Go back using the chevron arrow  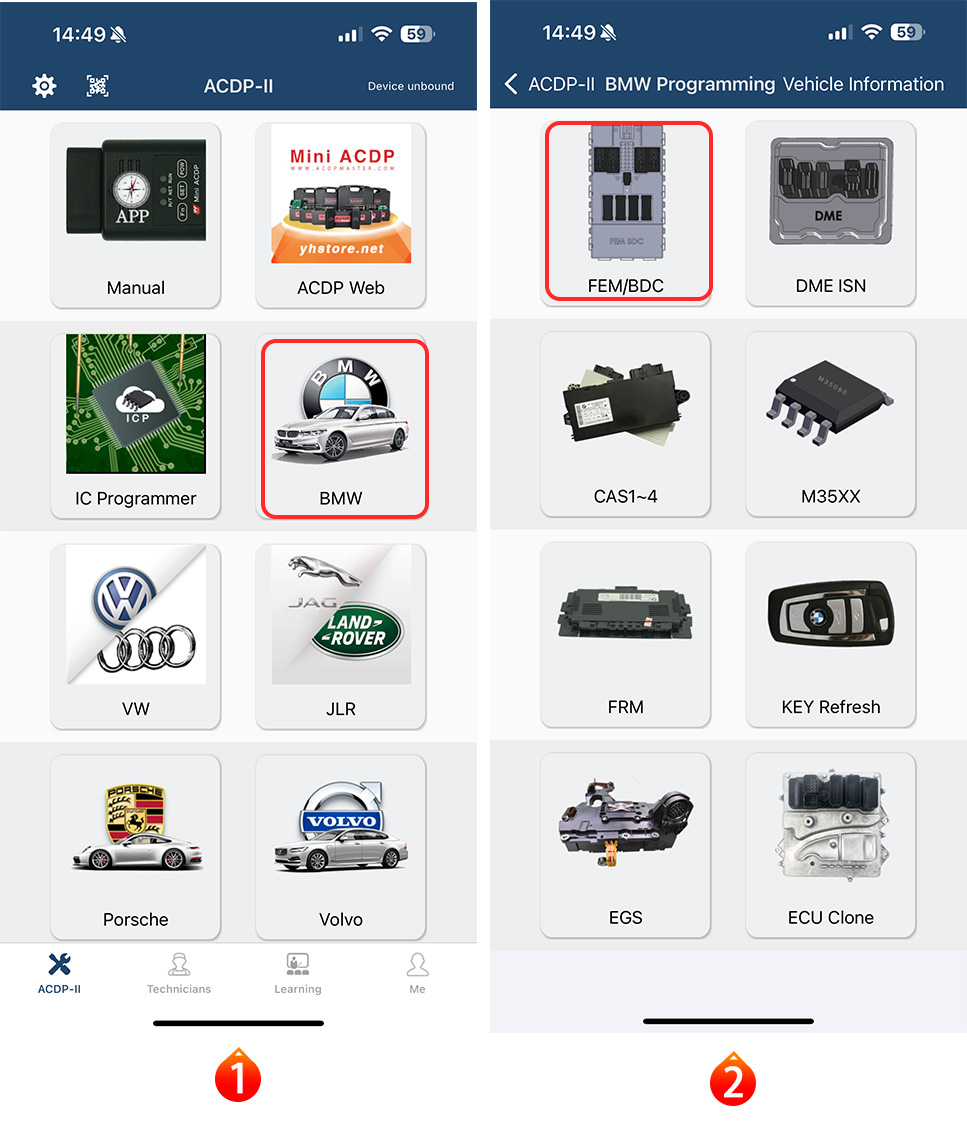point(511,84)
